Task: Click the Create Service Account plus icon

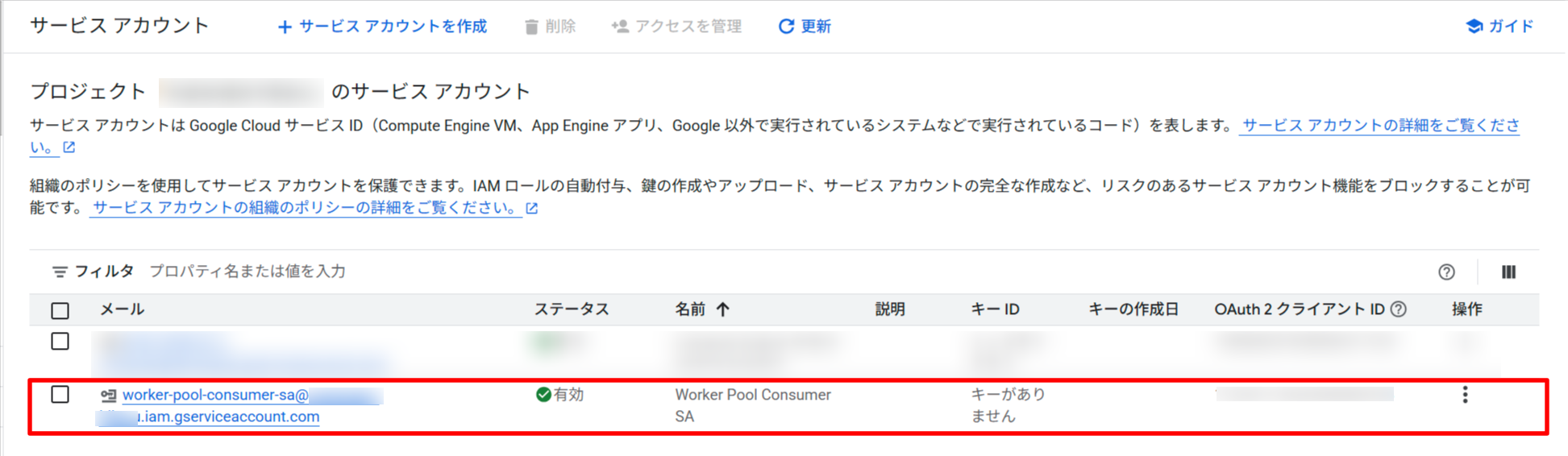Action: point(285,27)
